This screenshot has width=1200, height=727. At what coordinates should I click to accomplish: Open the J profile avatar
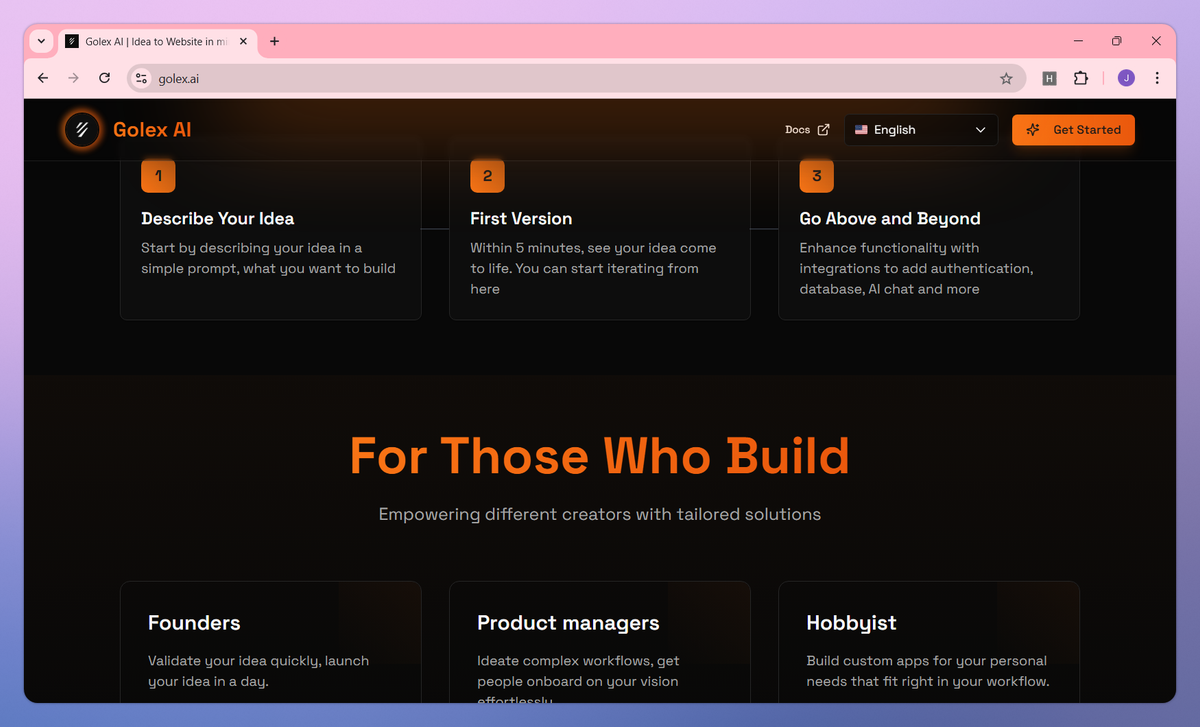(x=1126, y=78)
